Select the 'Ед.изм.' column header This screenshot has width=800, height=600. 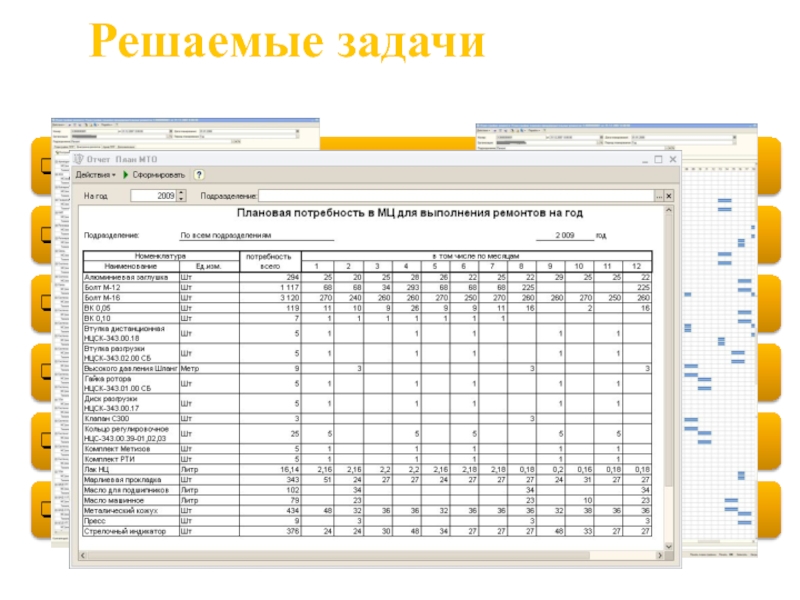(209, 266)
